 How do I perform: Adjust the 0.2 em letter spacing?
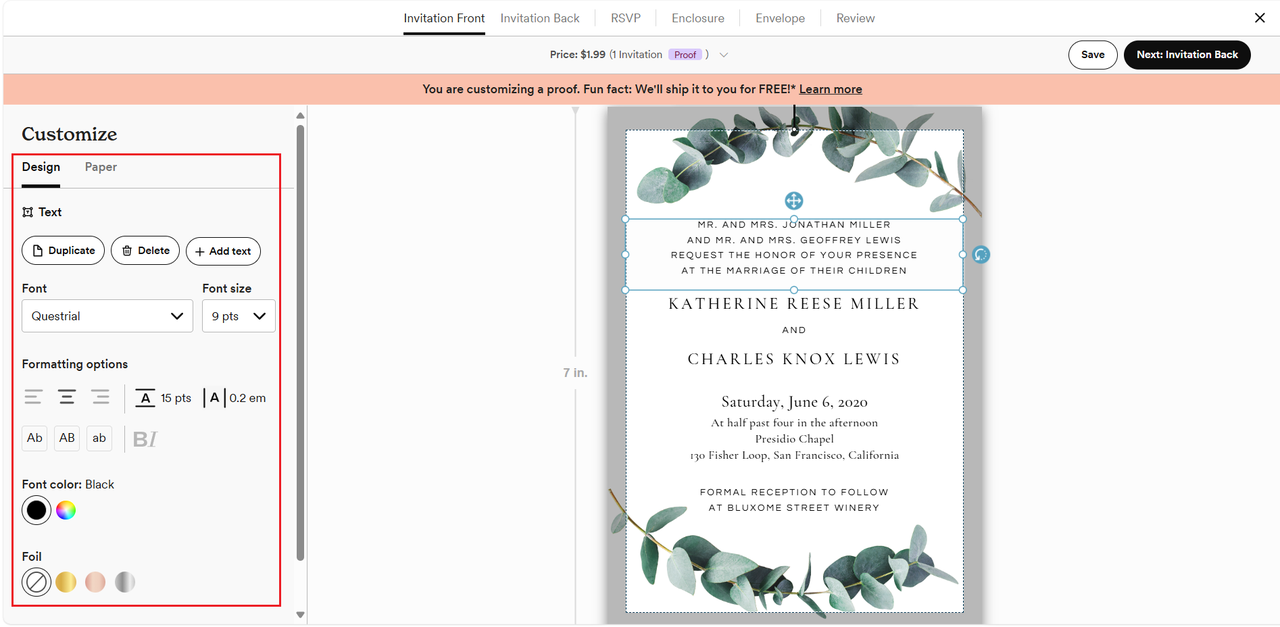click(235, 398)
